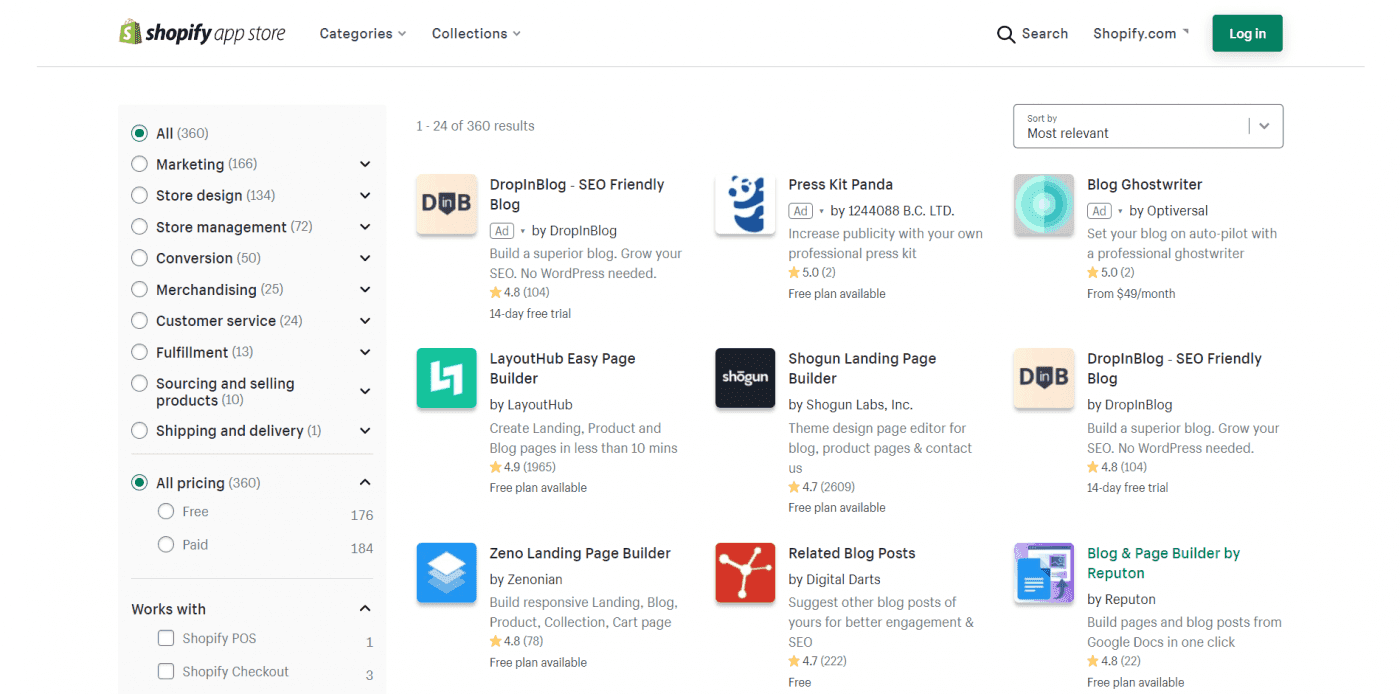This screenshot has width=1400, height=694.
Task: Open the Shogun app icon
Action: 745,379
